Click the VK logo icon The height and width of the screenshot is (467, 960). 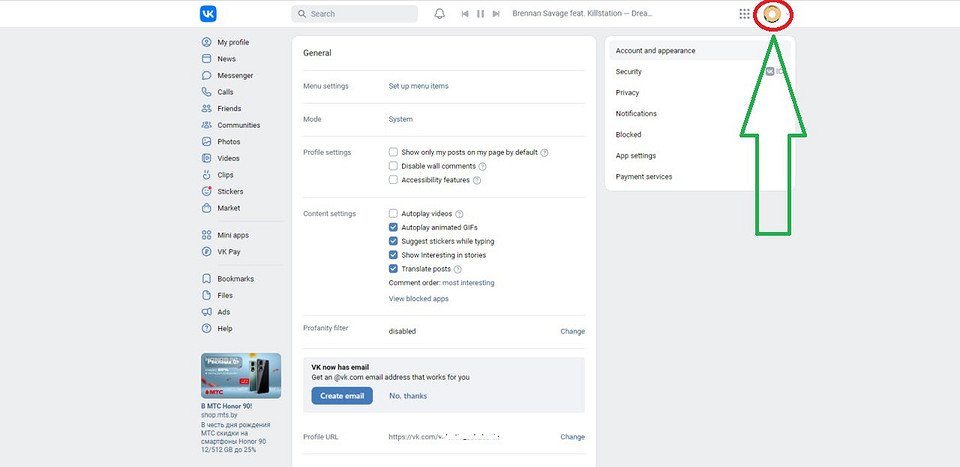(208, 14)
